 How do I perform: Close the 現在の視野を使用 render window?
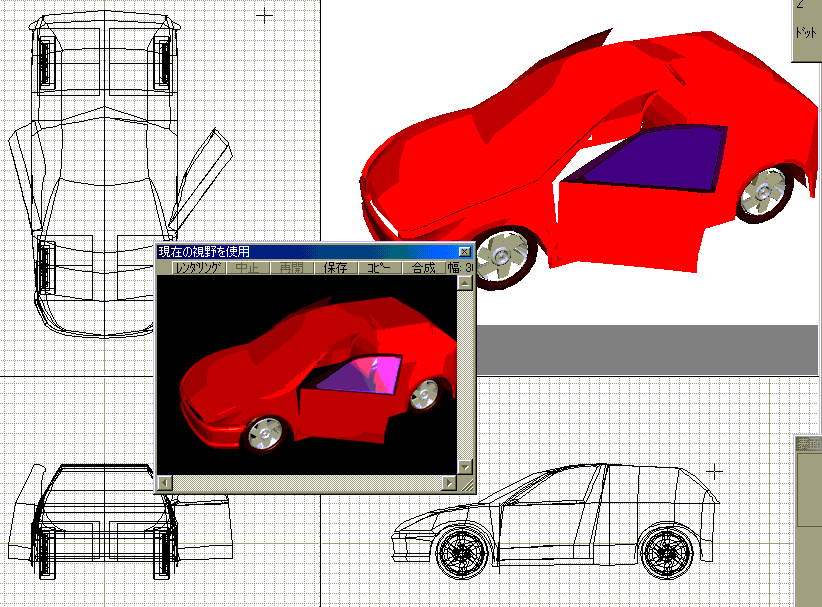click(x=464, y=252)
